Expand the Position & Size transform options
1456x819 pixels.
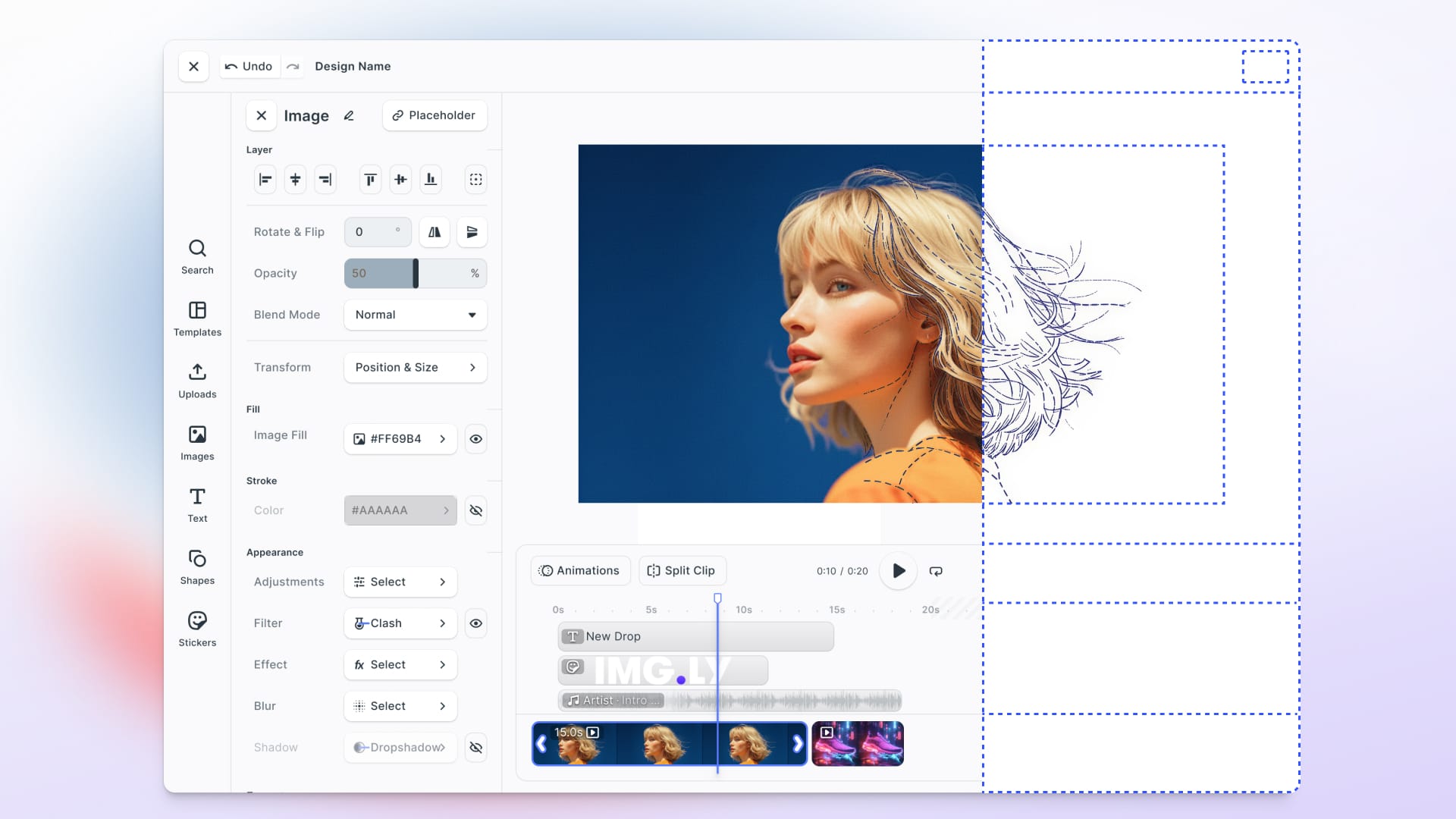coord(415,367)
